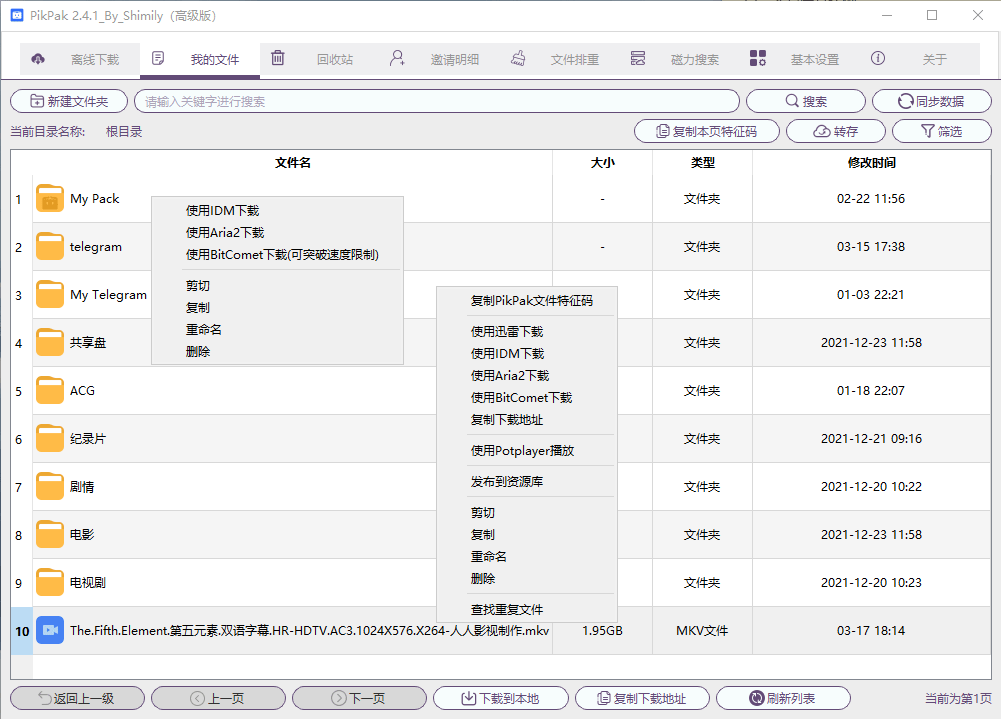Click the 下载到本地 button
1001x719 pixels.
click(x=500, y=698)
